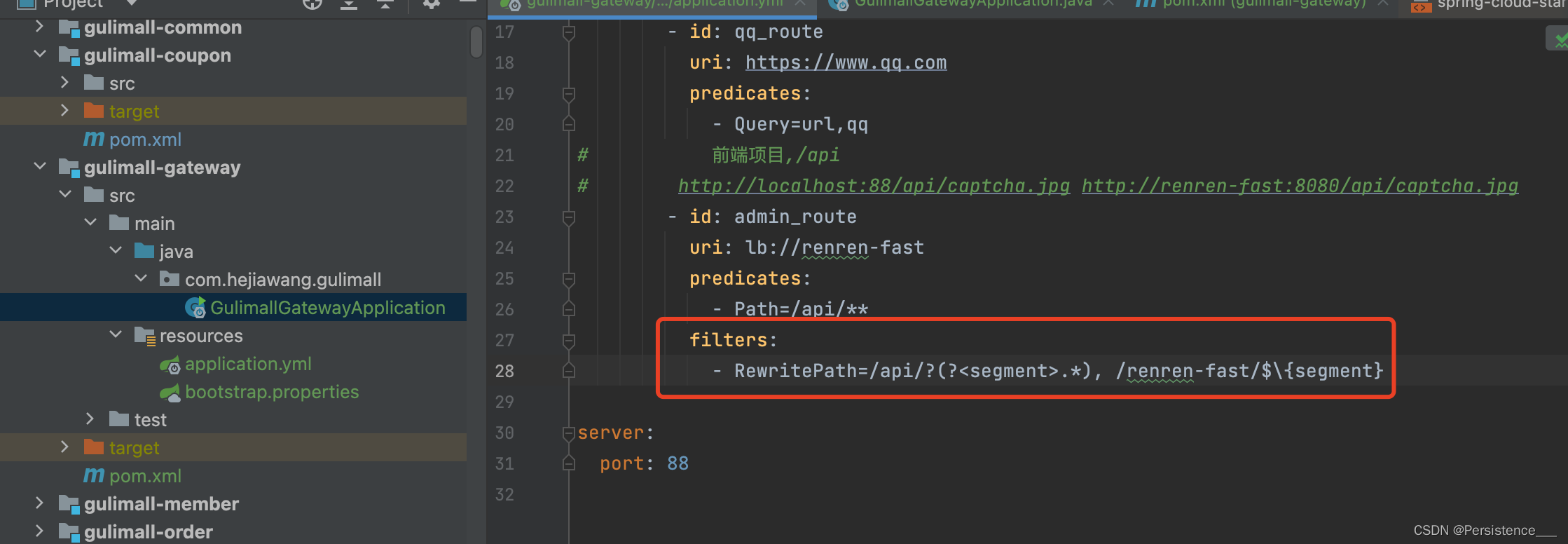Click 'Path=/api/**' predicate text

[801, 309]
